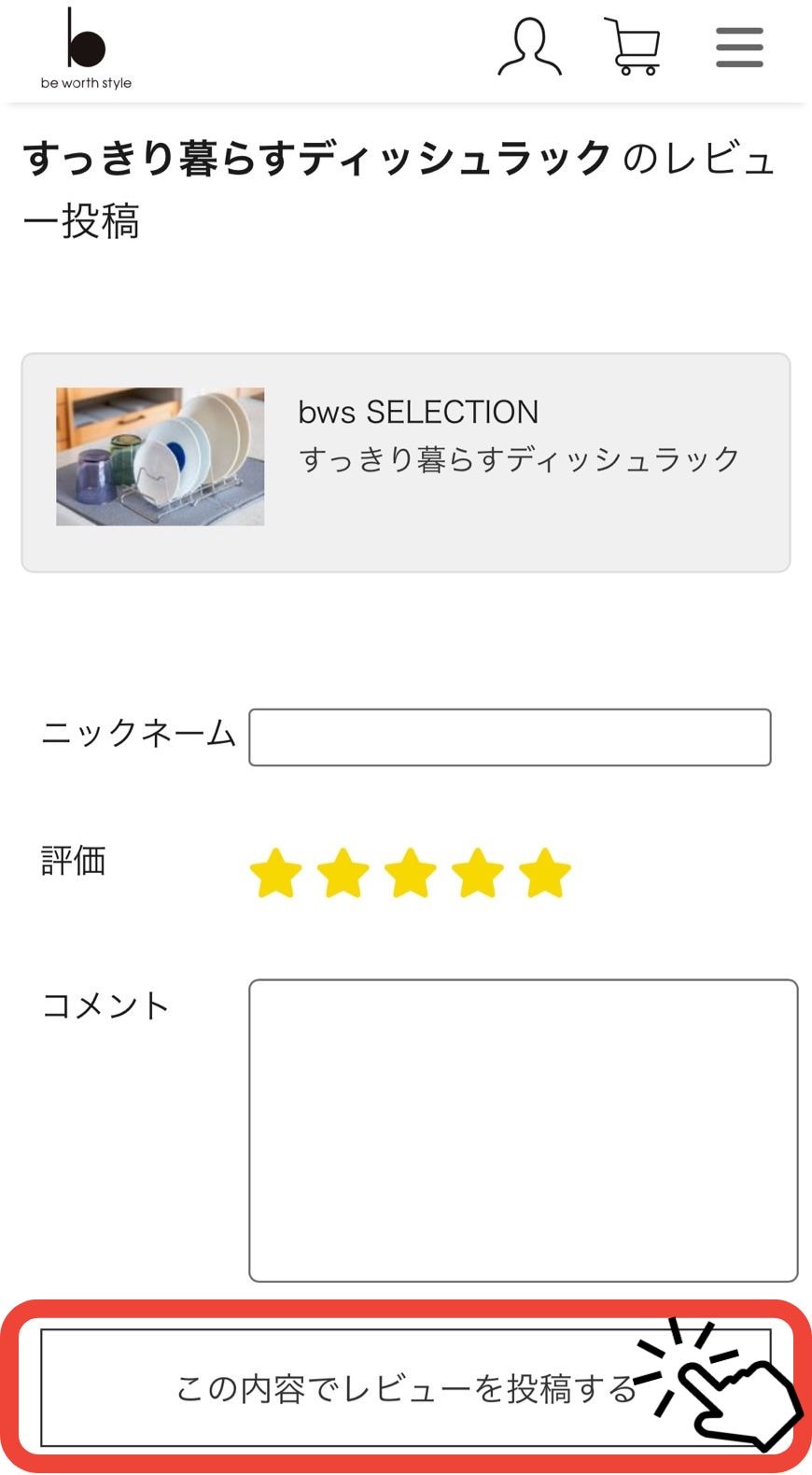
Task: Open the shopping cart
Action: 635,47
